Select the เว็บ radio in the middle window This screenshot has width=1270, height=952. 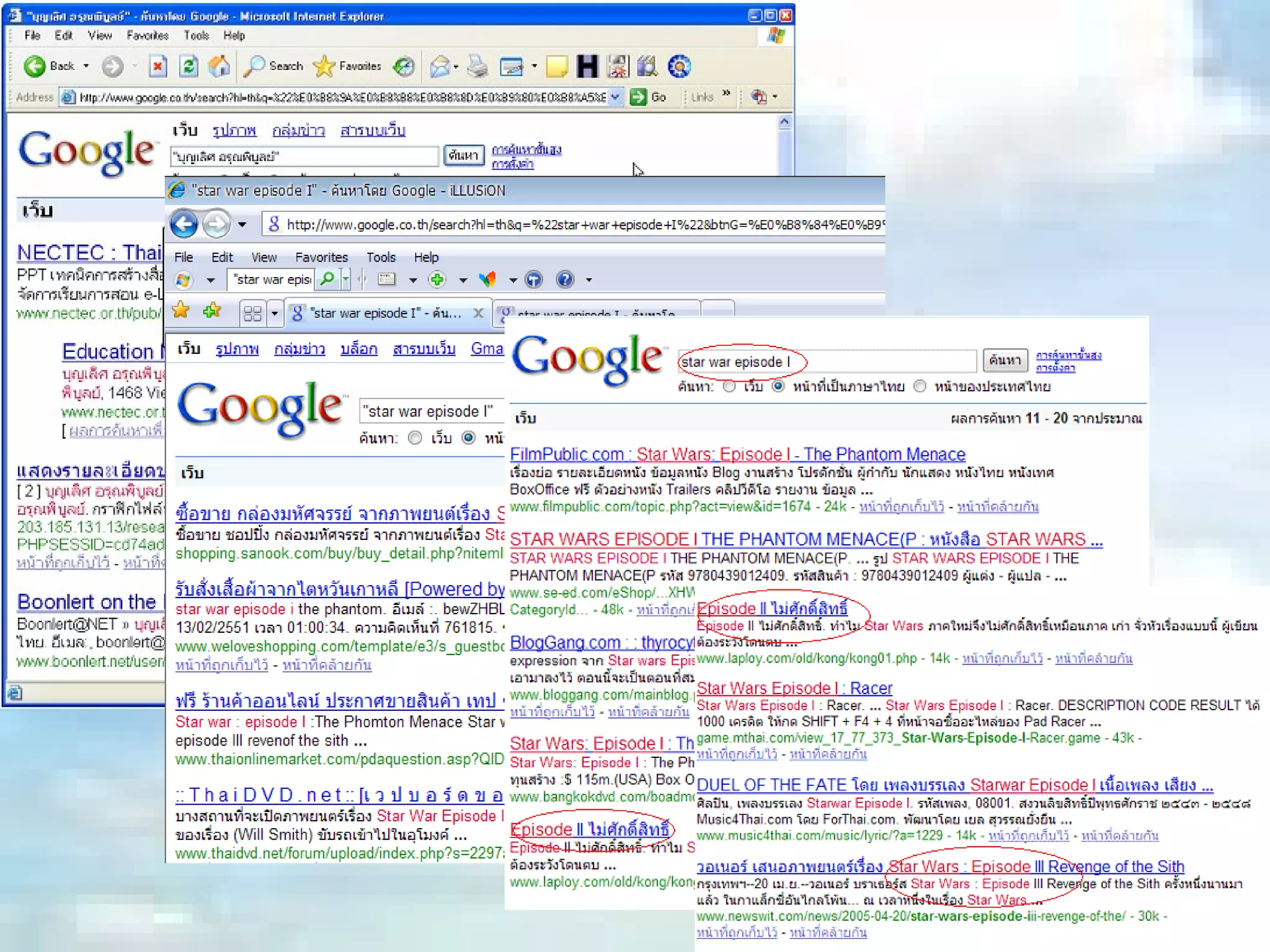415,438
